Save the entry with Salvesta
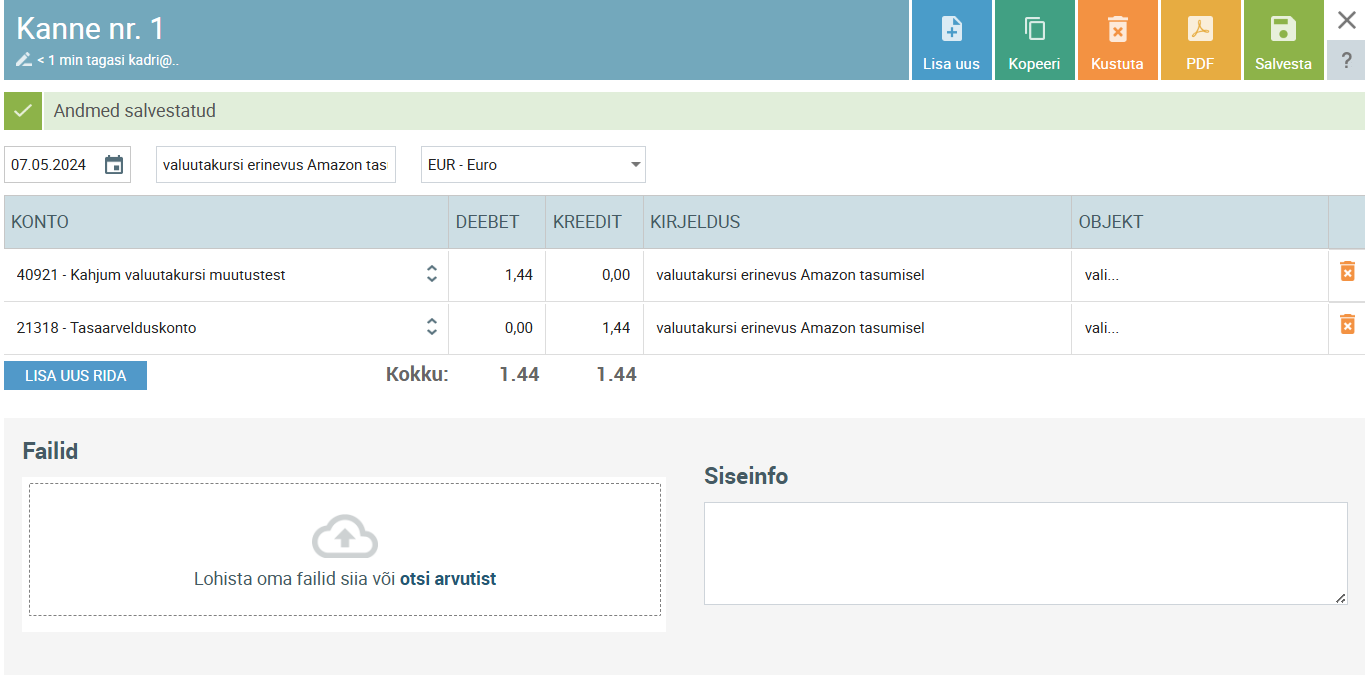This screenshot has width=1365, height=675. tap(1283, 30)
